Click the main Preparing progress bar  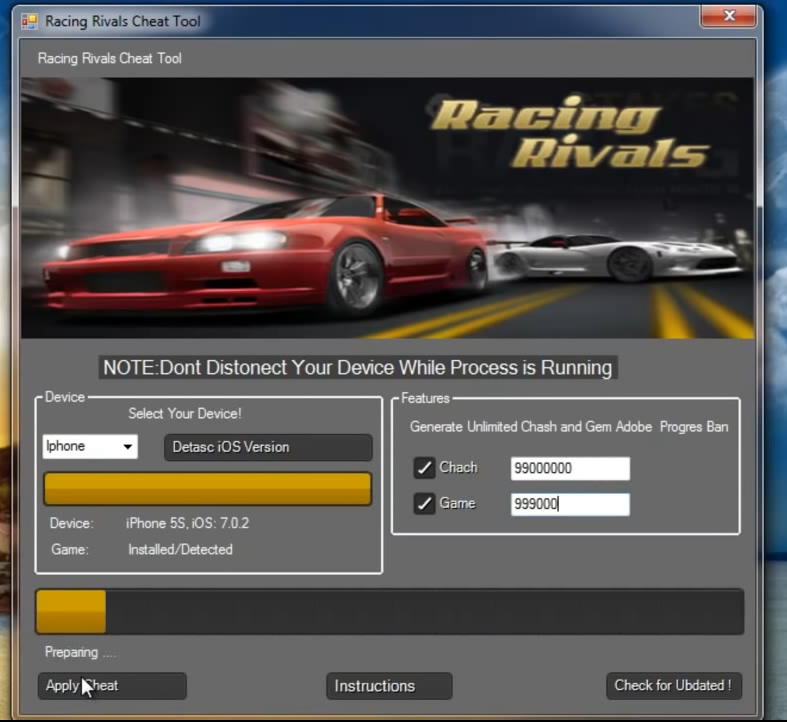(389, 612)
